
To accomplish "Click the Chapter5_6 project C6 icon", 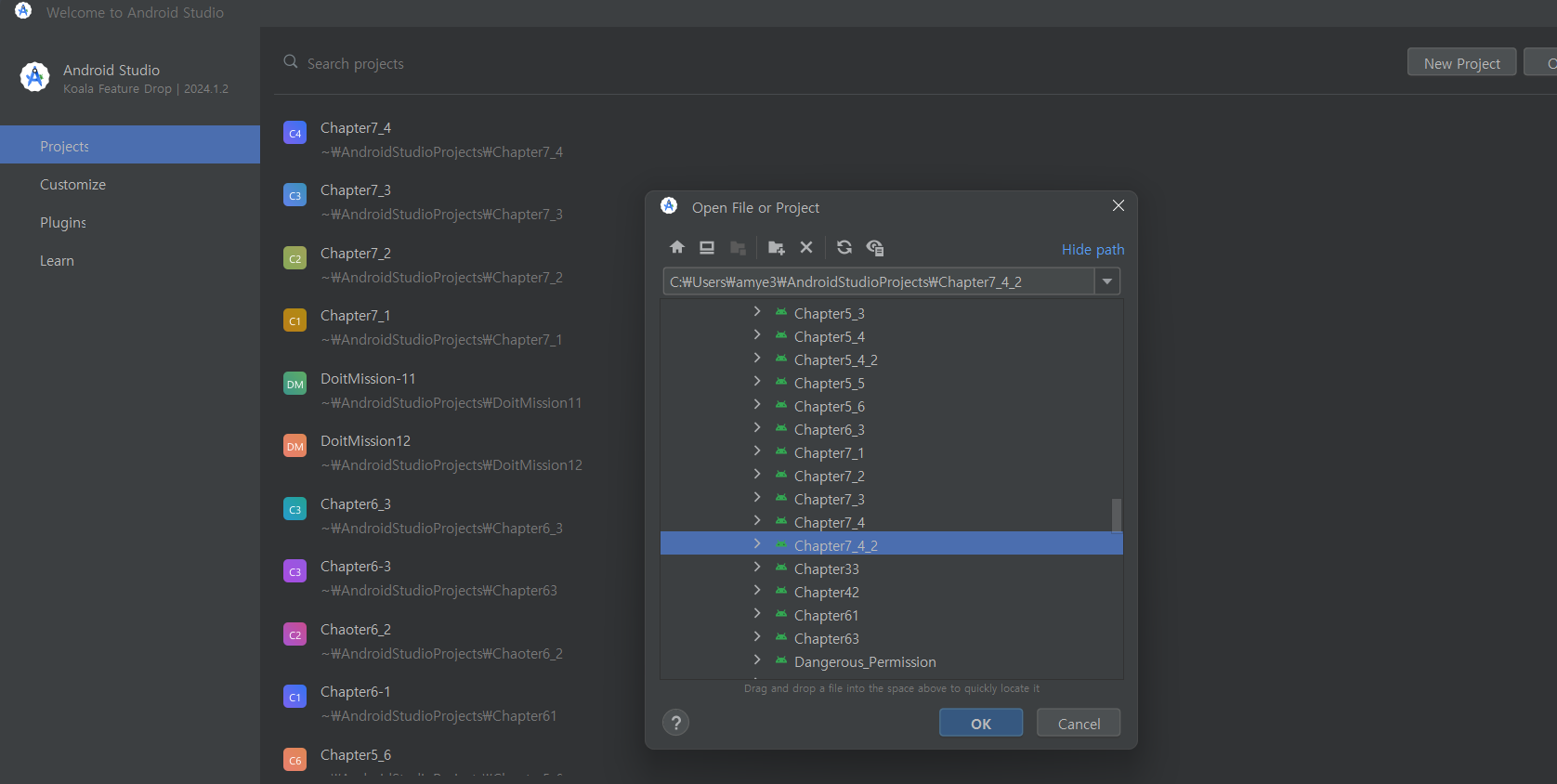I will coord(294,760).
